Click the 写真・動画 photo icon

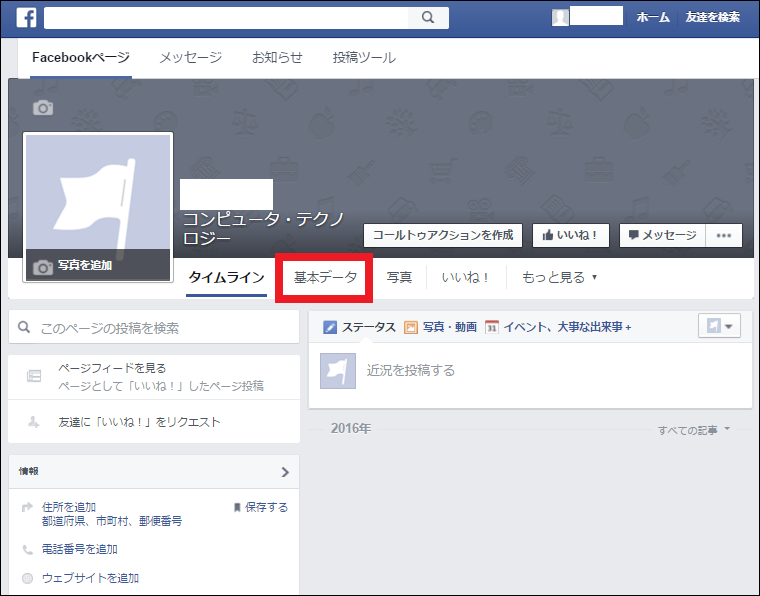pos(410,327)
